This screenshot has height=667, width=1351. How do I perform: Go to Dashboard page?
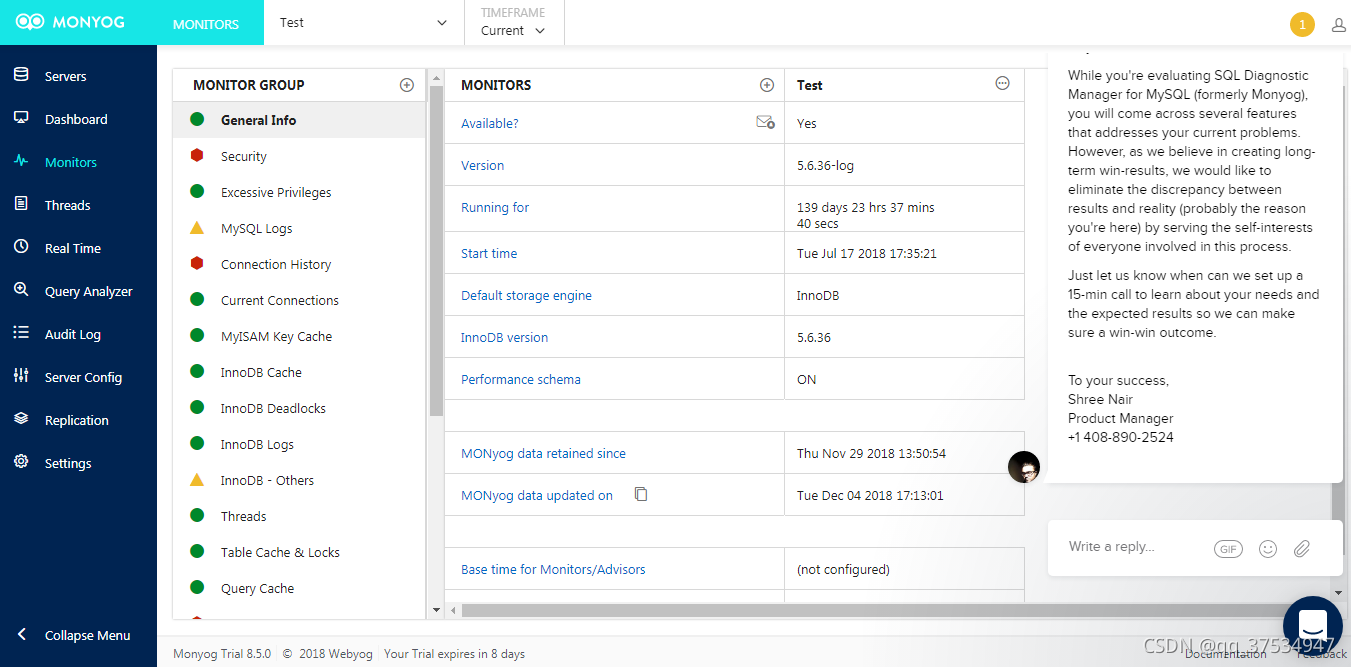tap(76, 119)
